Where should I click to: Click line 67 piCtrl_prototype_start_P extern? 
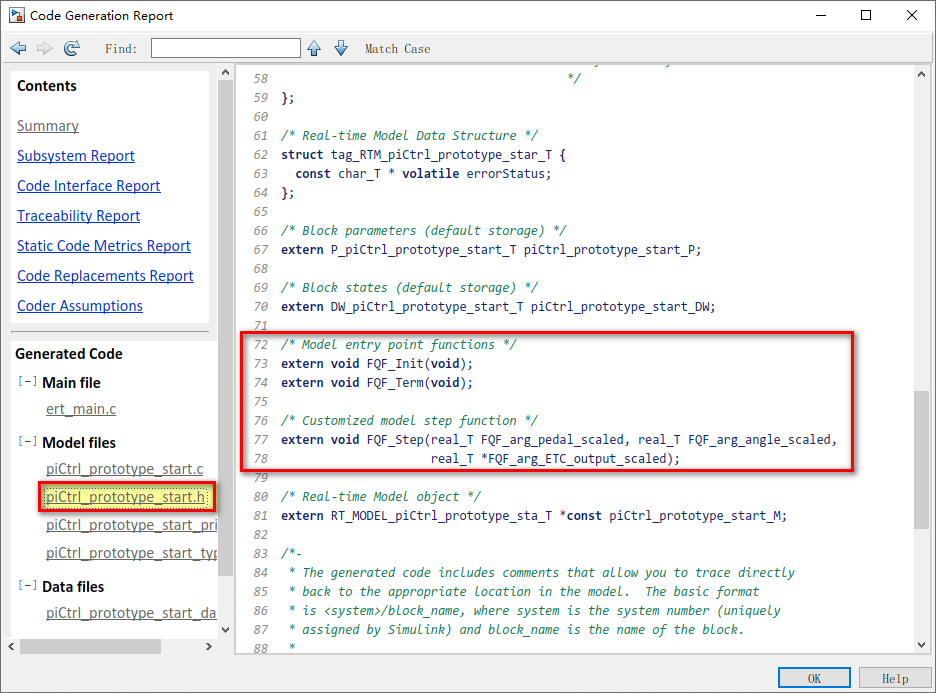pyautogui.click(x=491, y=250)
